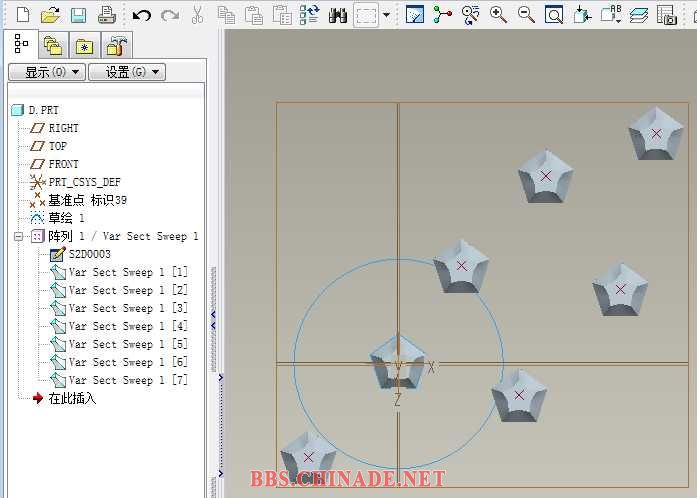Switch to the Favorites tab
The height and width of the screenshot is (498, 697).
tap(84, 45)
